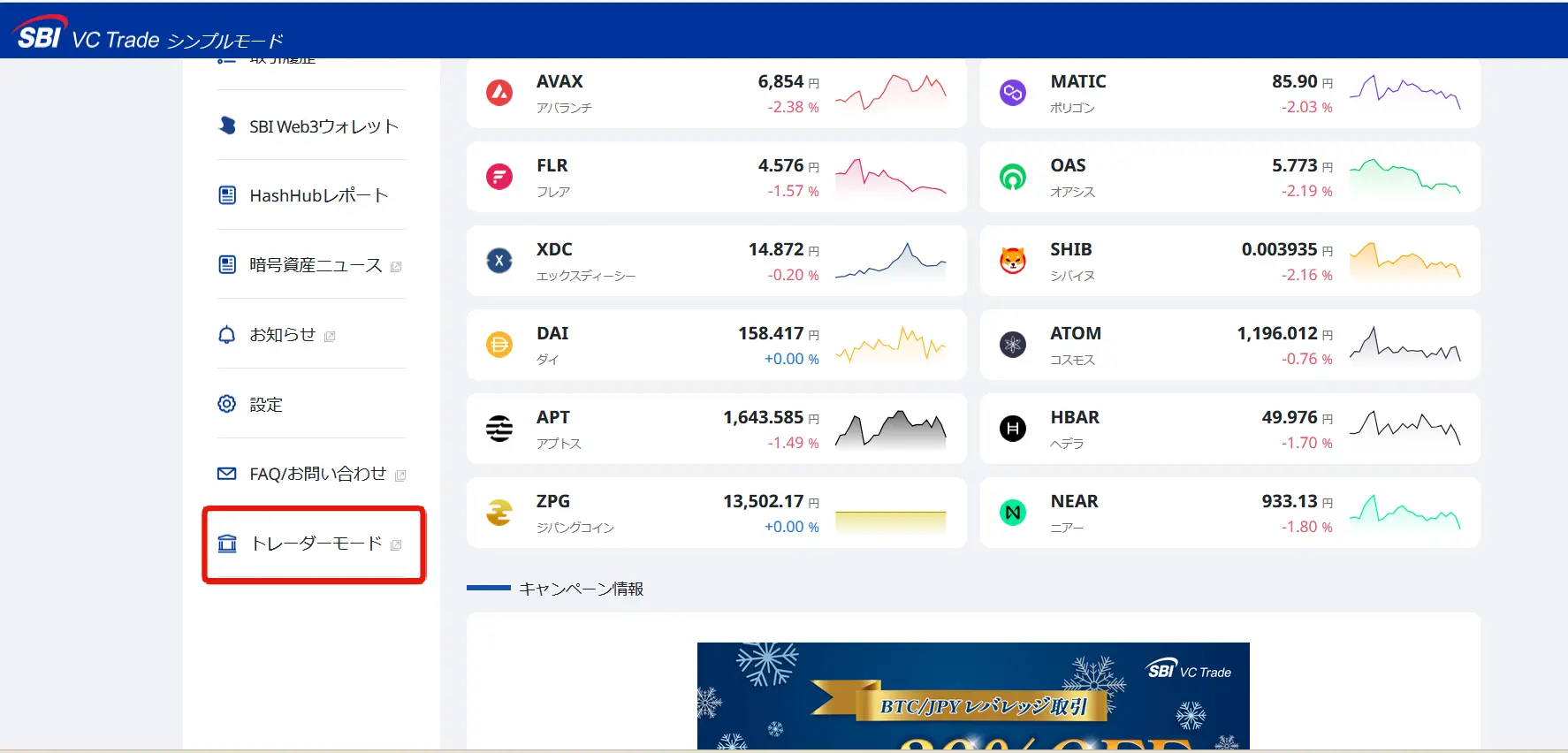Open the ZPG price chart sparkline
Image resolution: width=1568 pixels, height=753 pixels.
click(890, 521)
